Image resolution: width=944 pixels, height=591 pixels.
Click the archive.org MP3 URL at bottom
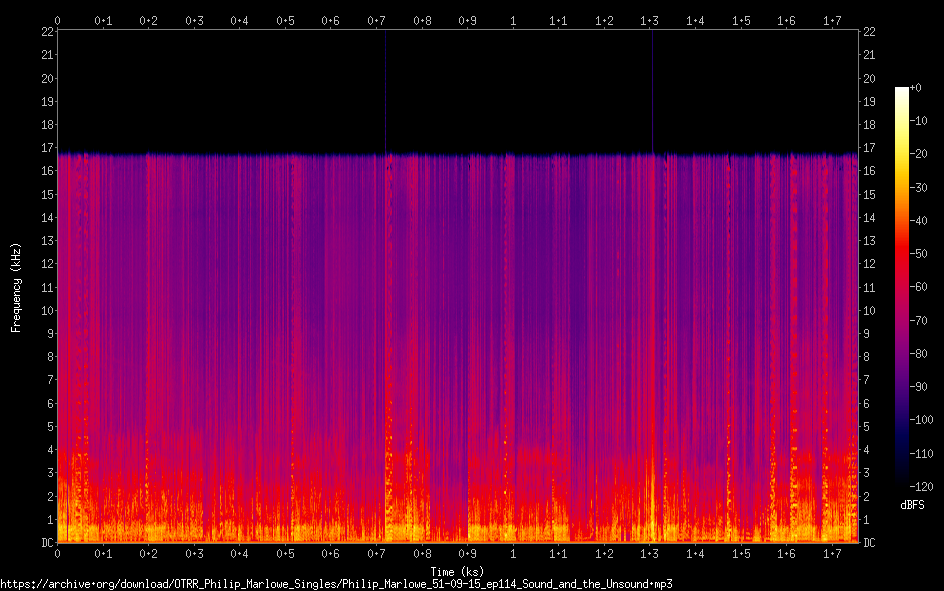[x=336, y=583]
